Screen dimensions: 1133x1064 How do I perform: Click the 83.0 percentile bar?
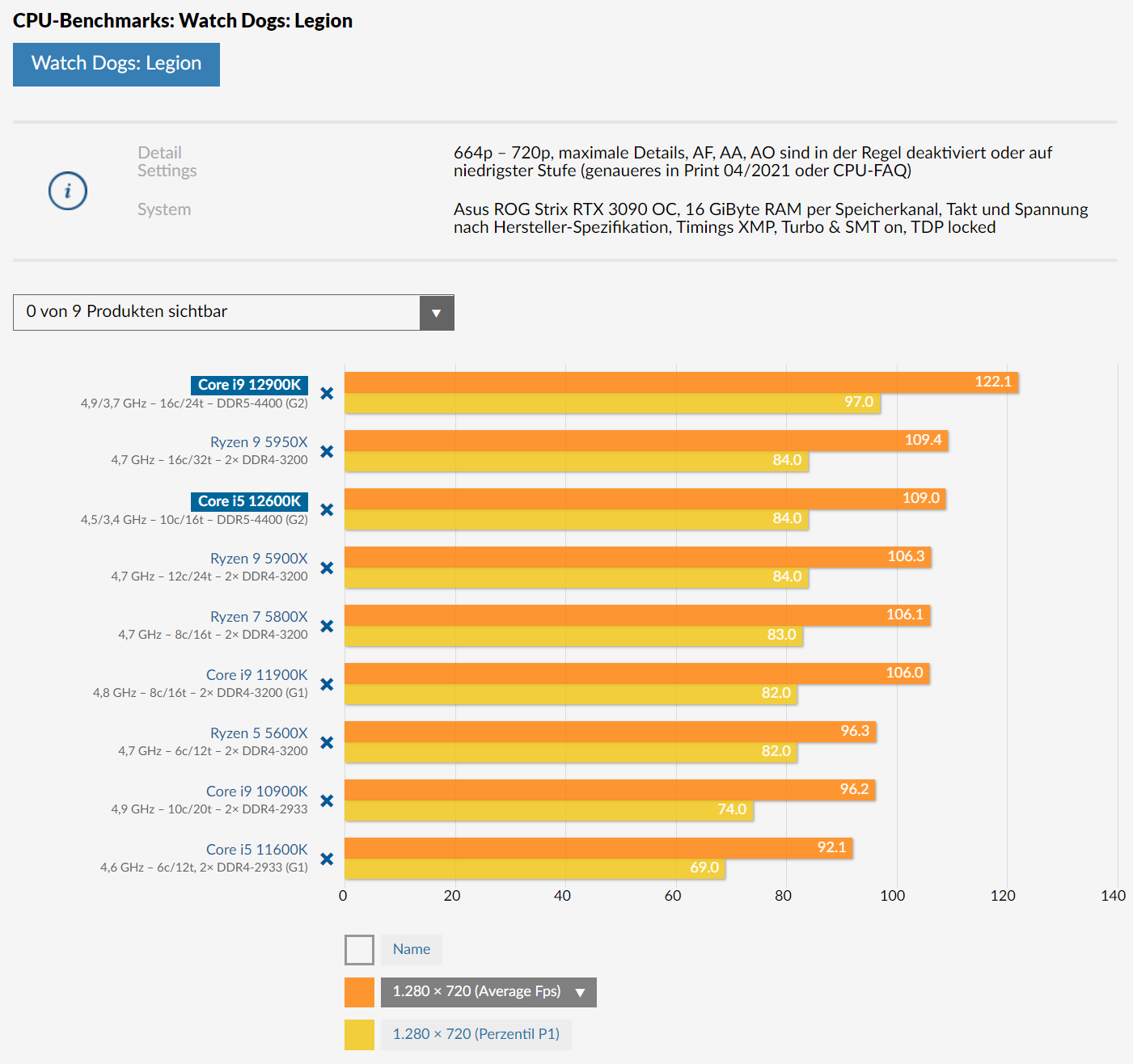573,635
